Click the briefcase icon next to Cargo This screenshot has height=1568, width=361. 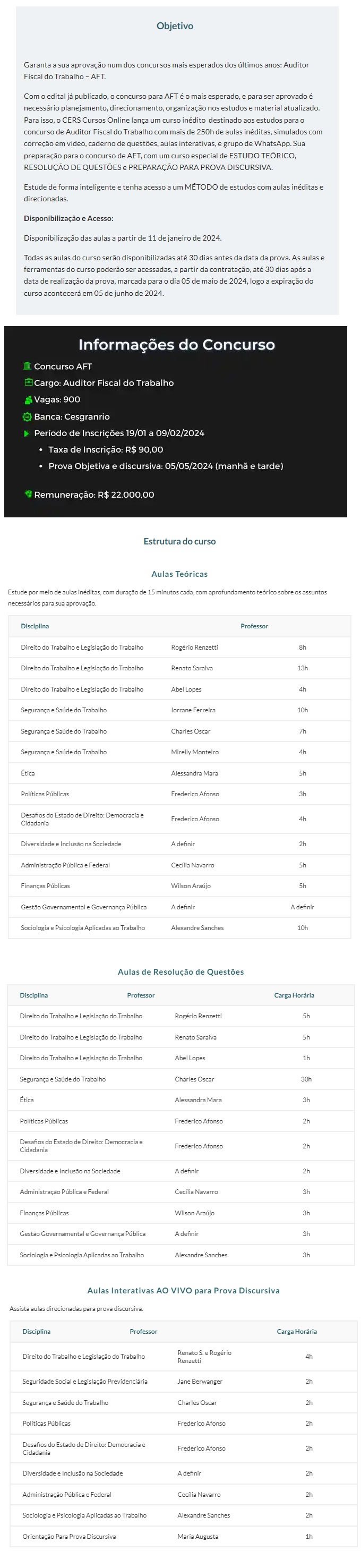point(28,382)
